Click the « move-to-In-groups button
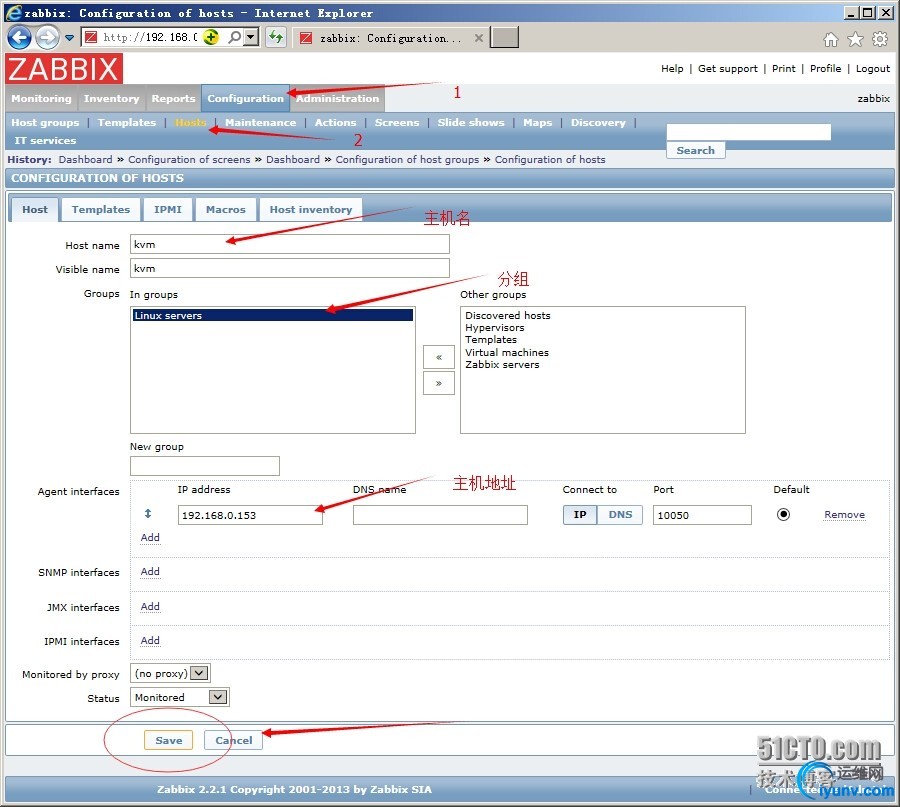Image resolution: width=900 pixels, height=807 pixels. click(439, 357)
